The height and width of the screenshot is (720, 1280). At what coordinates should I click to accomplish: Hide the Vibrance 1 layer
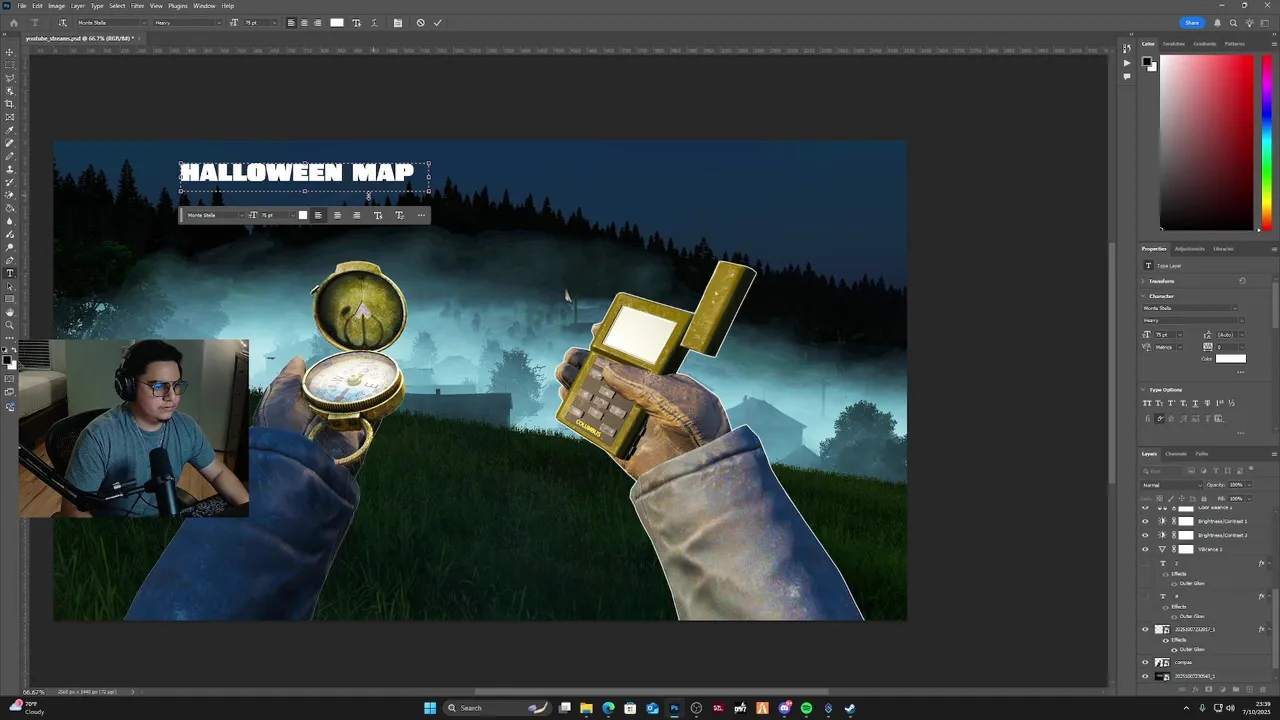1146,549
